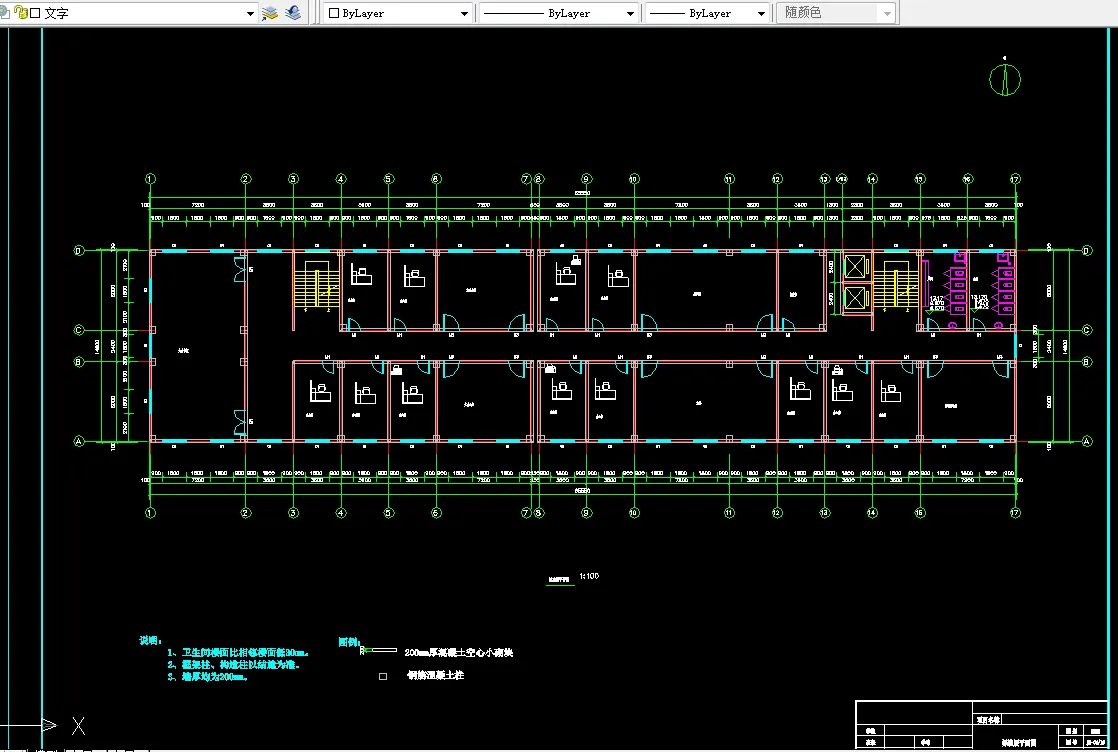Select note line 3 about 墙厚均为200mm

tap(208, 676)
